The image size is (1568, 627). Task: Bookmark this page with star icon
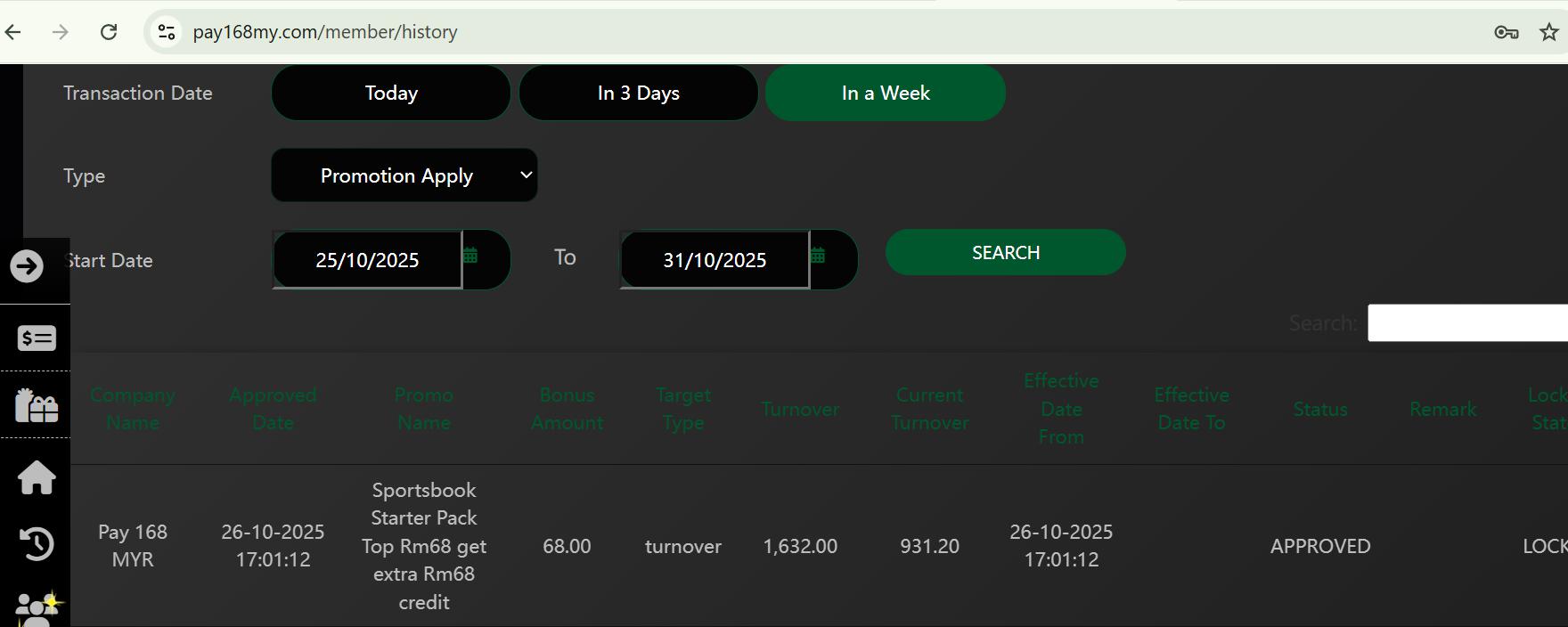(1549, 32)
